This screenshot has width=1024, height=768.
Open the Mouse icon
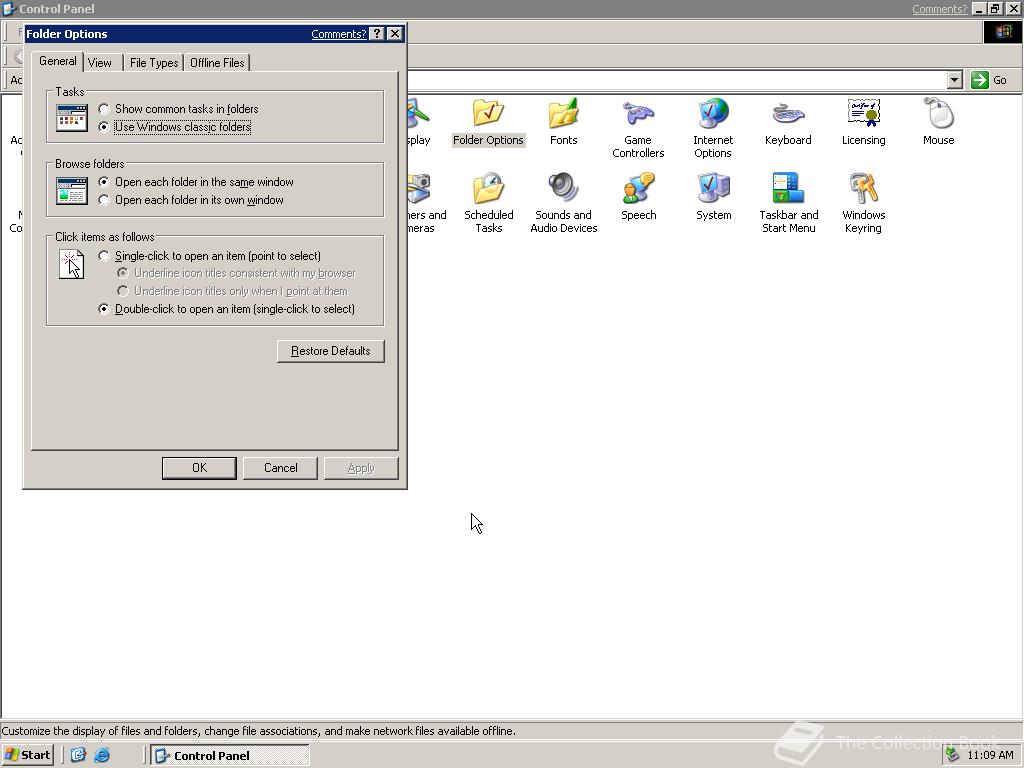click(x=938, y=121)
